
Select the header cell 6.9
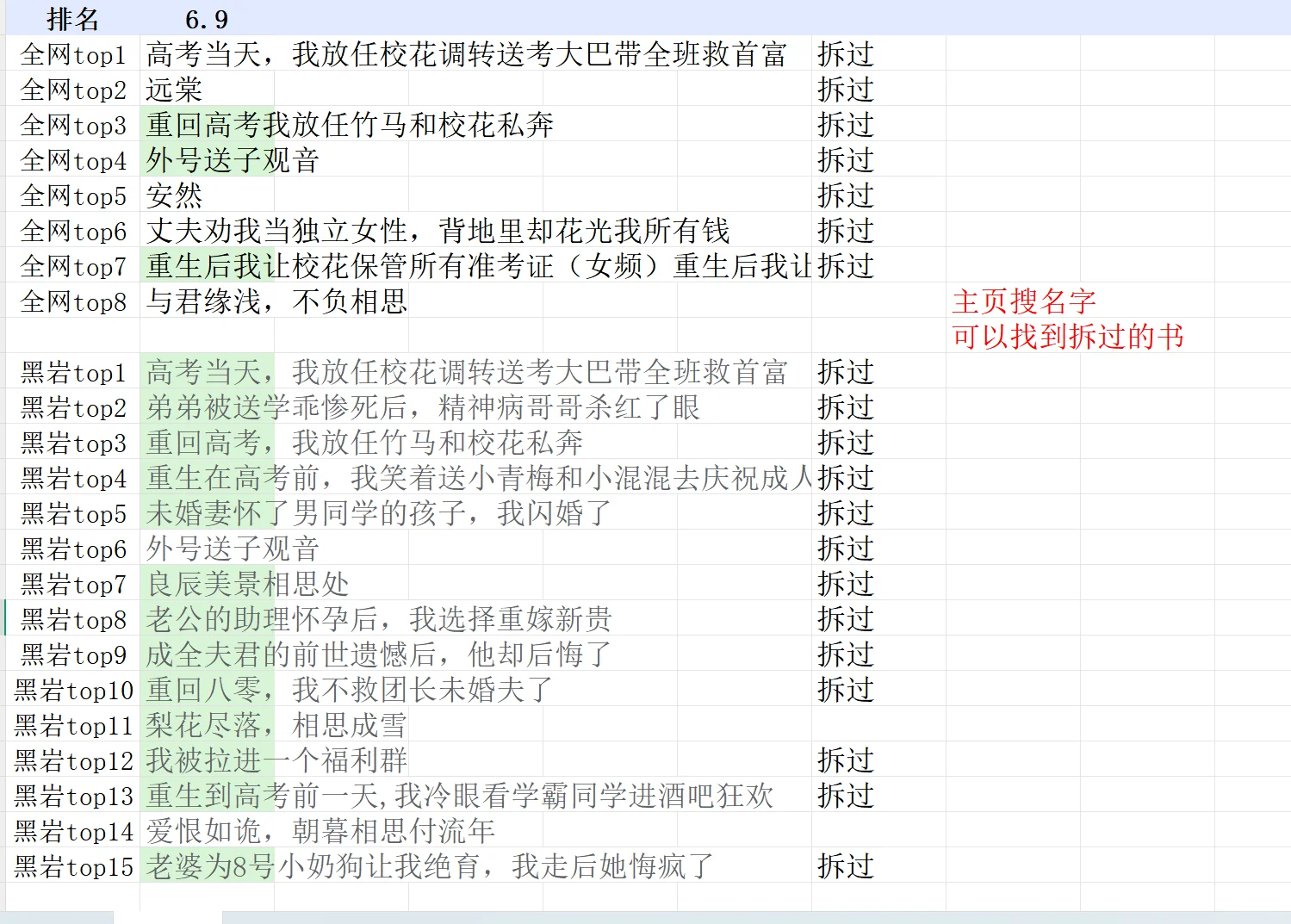(x=207, y=18)
